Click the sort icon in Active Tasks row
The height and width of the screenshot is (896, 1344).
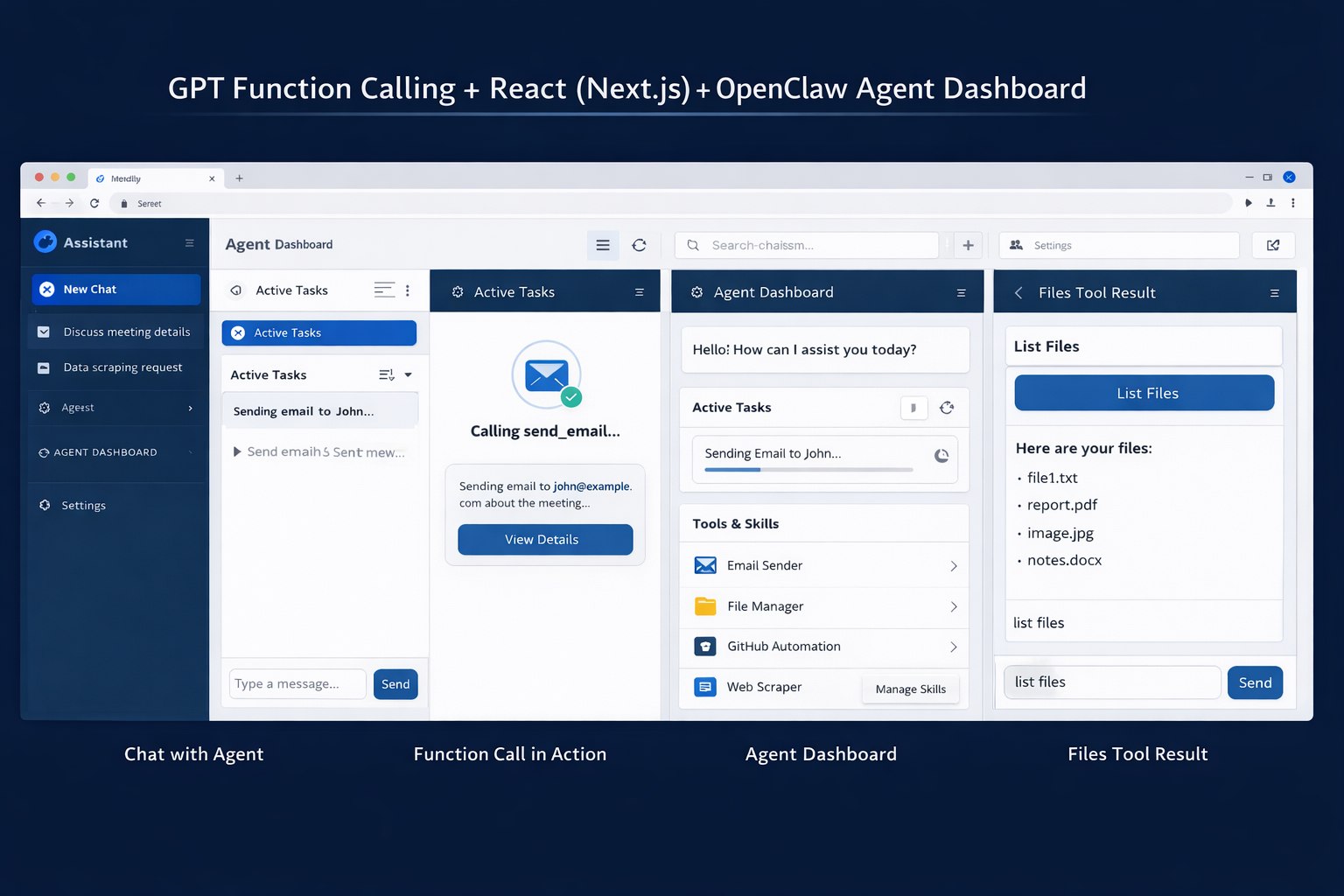tap(386, 374)
